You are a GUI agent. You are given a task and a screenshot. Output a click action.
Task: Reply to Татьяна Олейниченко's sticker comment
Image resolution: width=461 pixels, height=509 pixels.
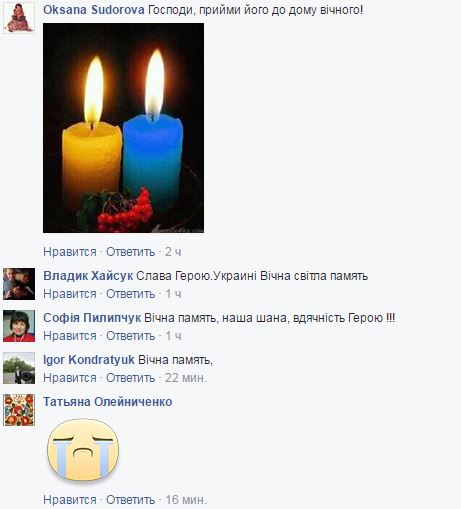(x=131, y=500)
